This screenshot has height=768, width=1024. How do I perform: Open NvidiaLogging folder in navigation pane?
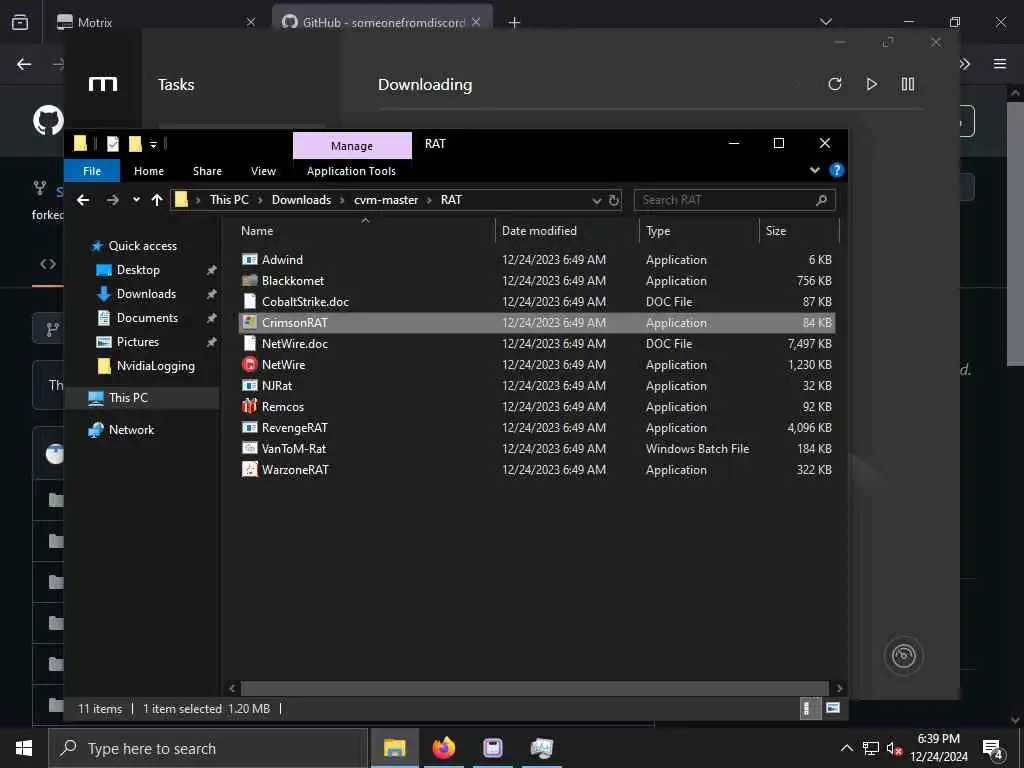[155, 366]
